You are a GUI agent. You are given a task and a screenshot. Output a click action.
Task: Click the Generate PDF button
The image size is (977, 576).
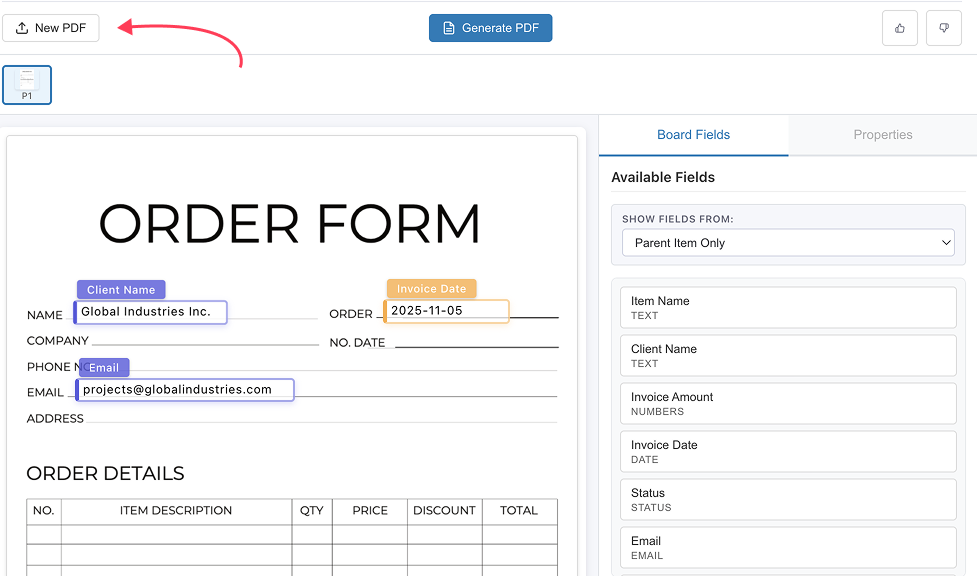[x=490, y=28]
